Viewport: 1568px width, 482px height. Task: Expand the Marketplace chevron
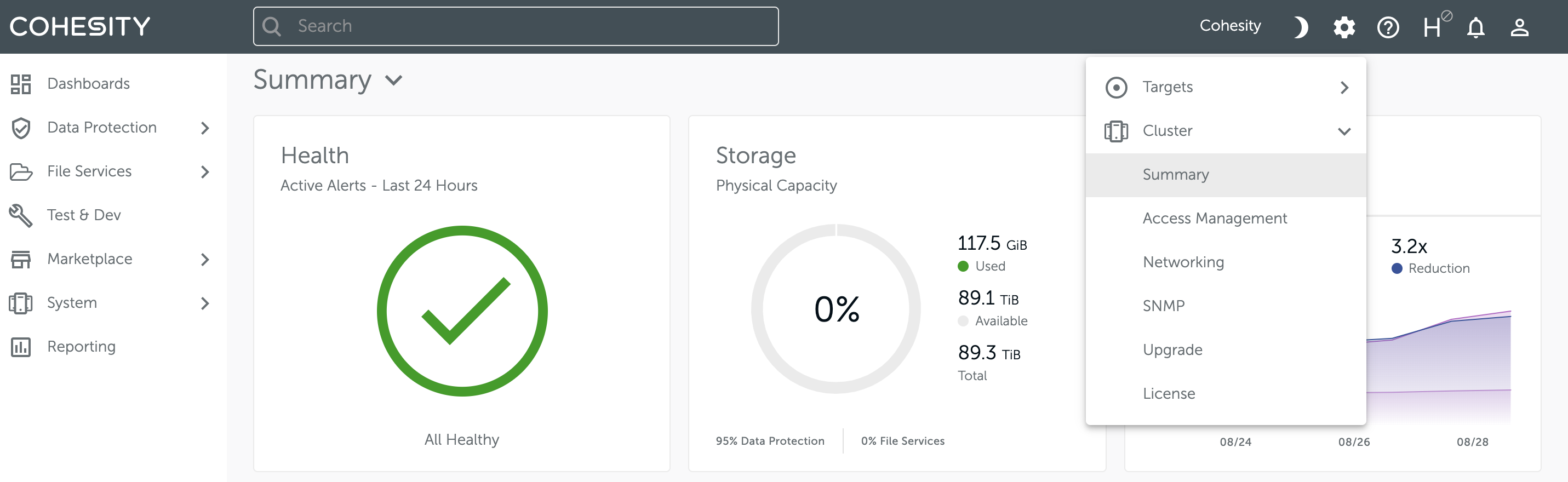[x=205, y=259]
